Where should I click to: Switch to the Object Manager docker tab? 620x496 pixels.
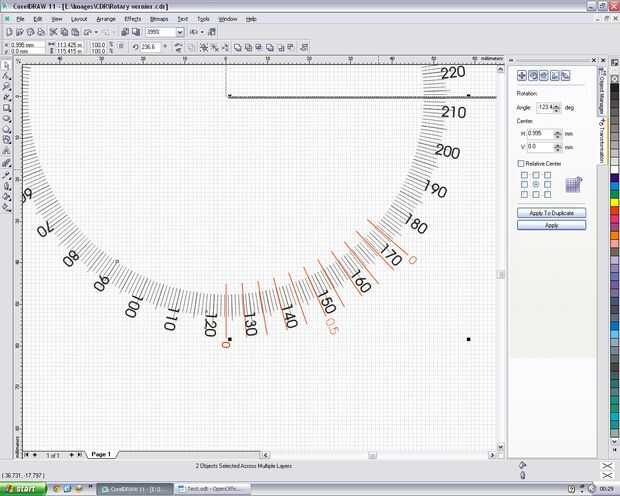(x=601, y=91)
